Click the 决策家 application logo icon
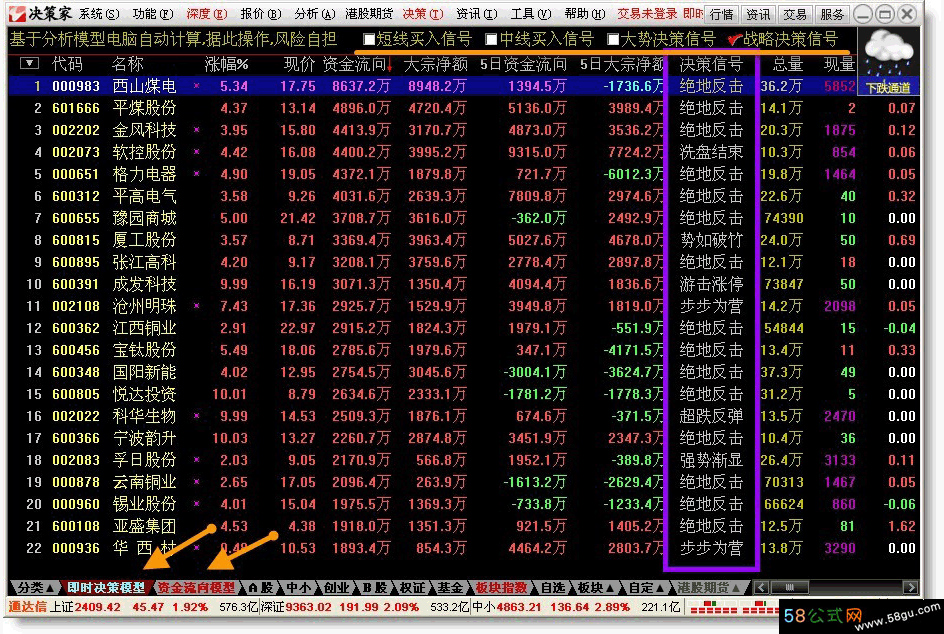944x634 pixels. point(18,13)
